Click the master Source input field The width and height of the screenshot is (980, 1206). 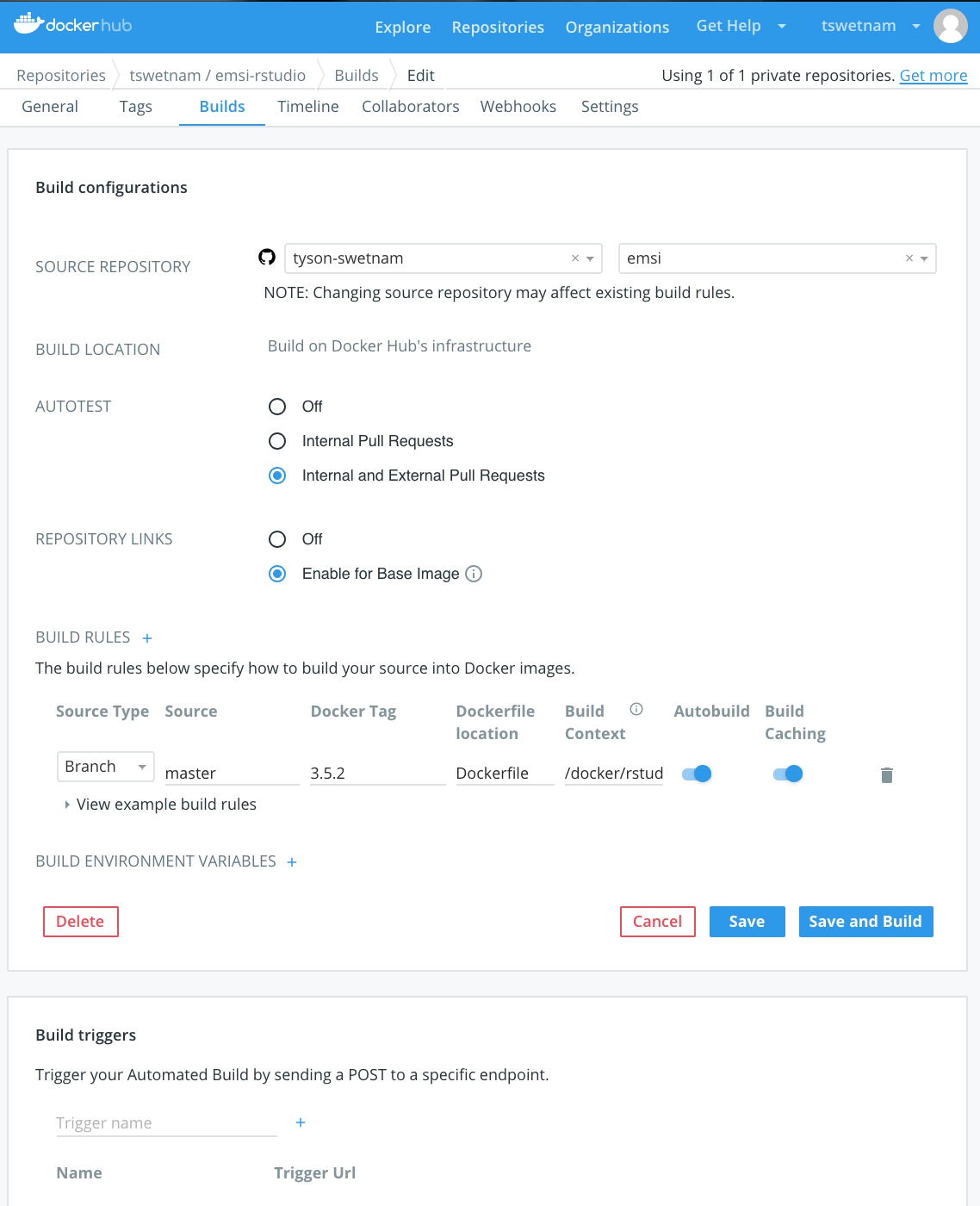coord(232,774)
